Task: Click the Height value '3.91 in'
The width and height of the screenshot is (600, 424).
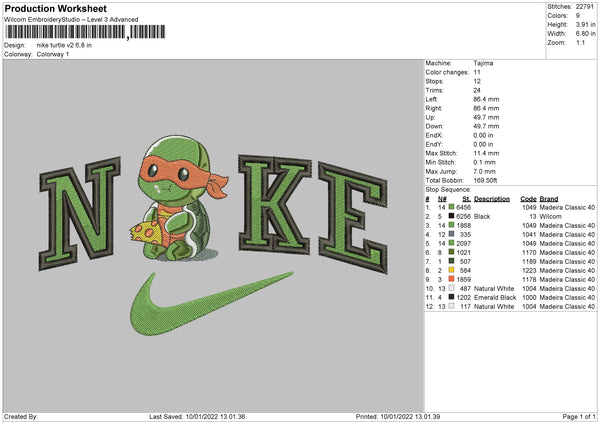Action: pos(585,24)
